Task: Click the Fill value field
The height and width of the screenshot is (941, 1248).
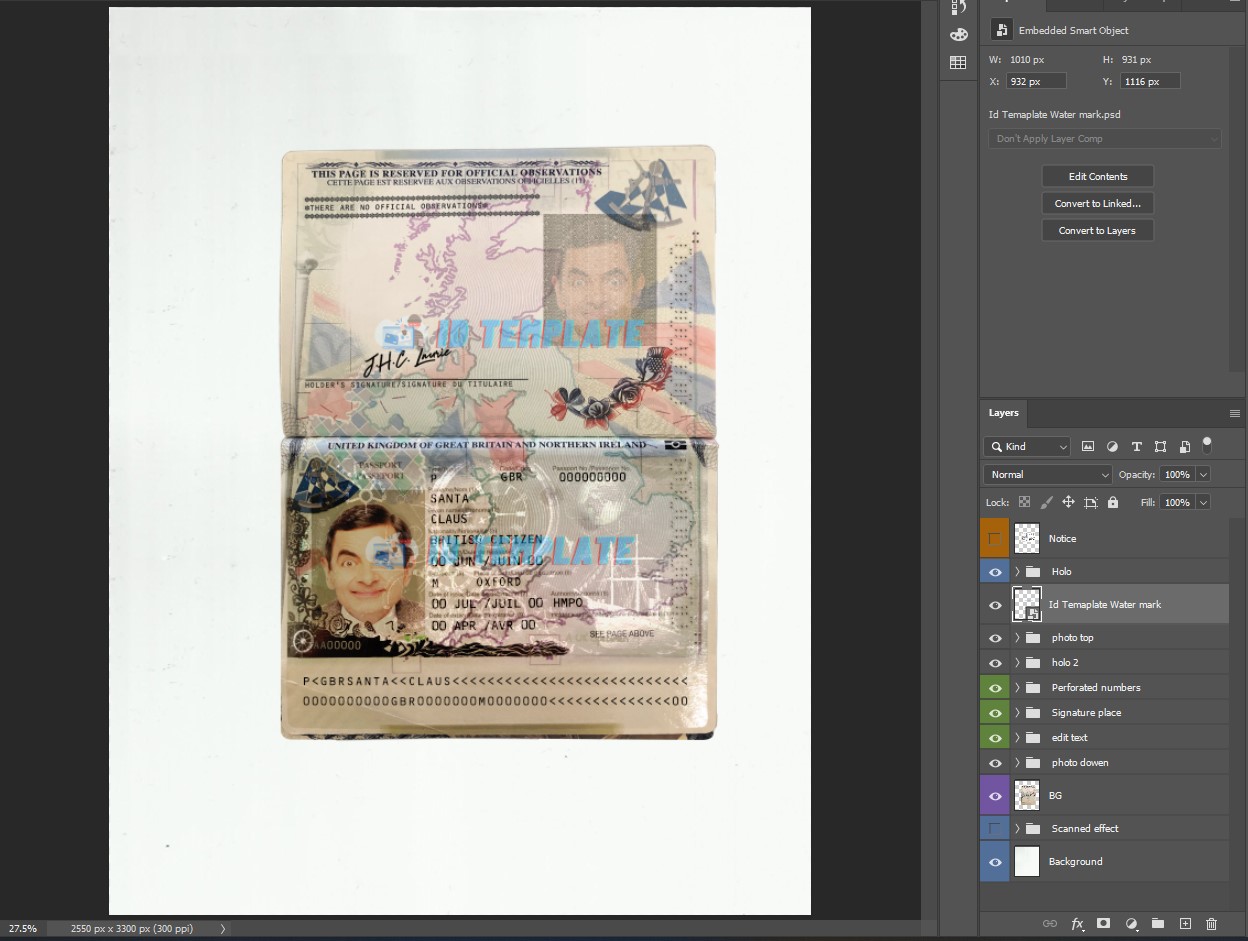Action: tap(1177, 502)
